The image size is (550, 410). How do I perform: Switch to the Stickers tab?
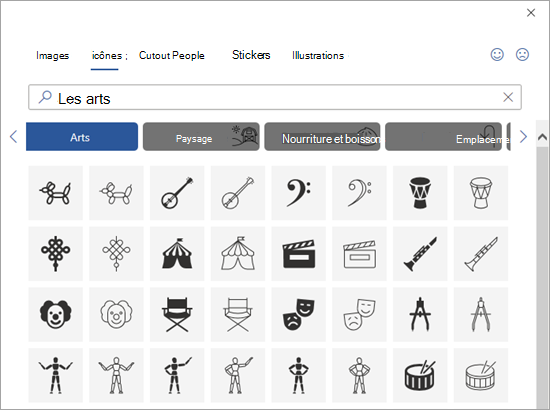tap(251, 55)
